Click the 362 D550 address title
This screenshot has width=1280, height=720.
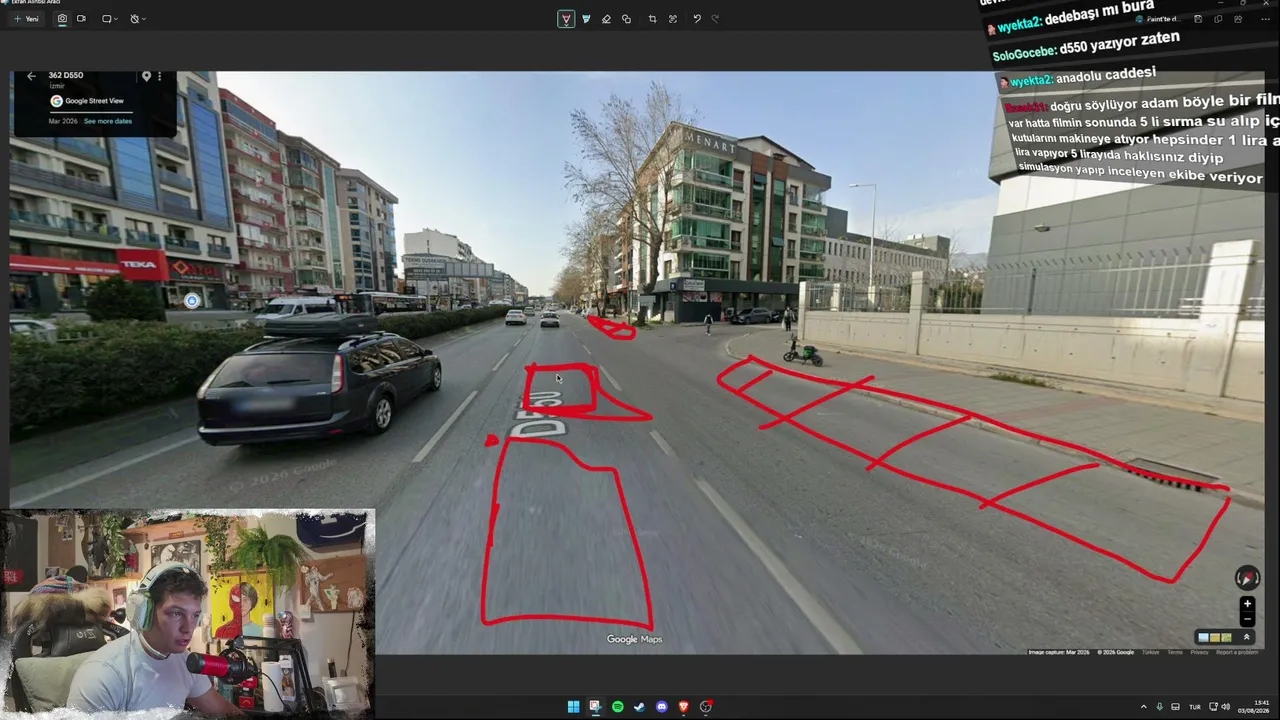click(x=66, y=76)
